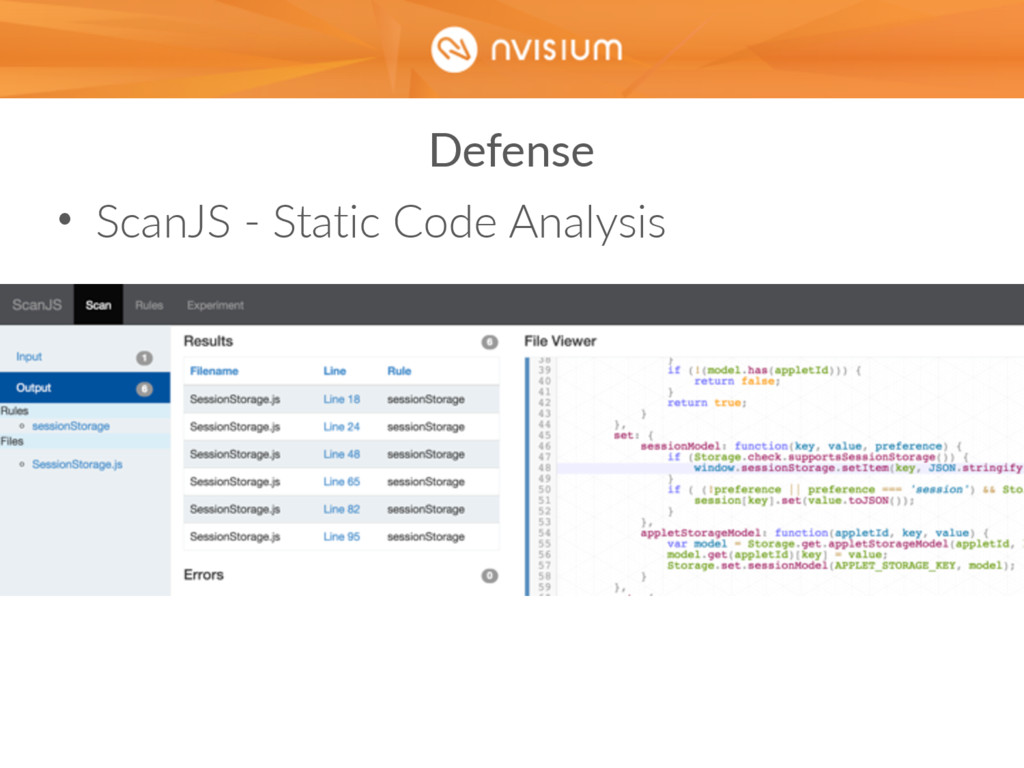Open the ScanJS brand link
The image size is (1024, 768).
tap(37, 305)
